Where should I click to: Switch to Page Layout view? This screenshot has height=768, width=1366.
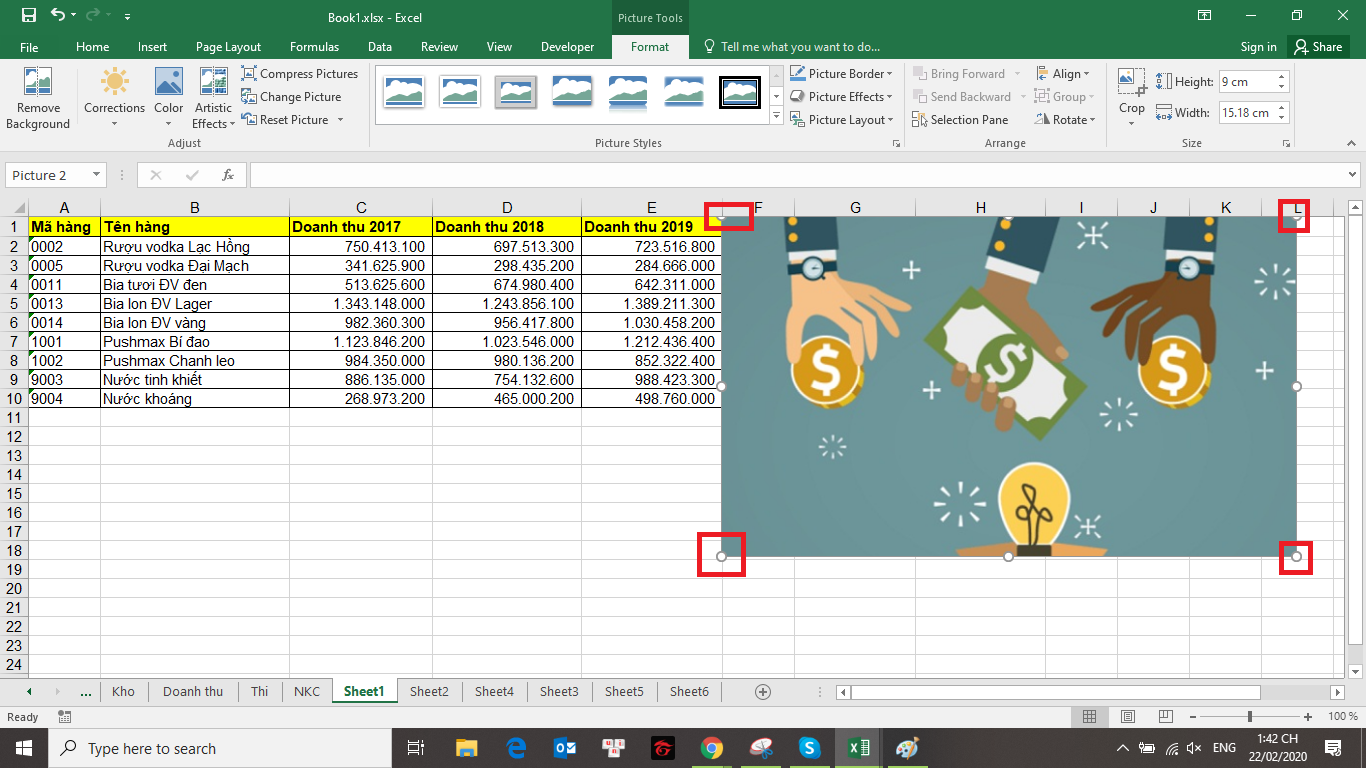[x=1127, y=717]
